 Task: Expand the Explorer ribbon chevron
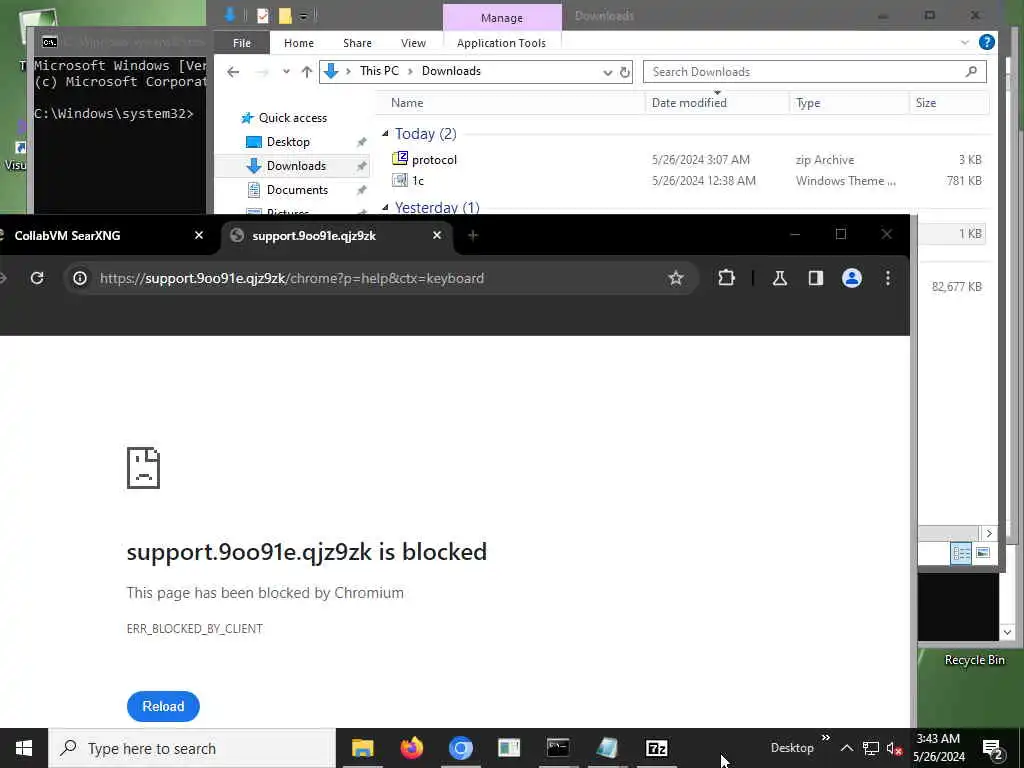tap(965, 42)
